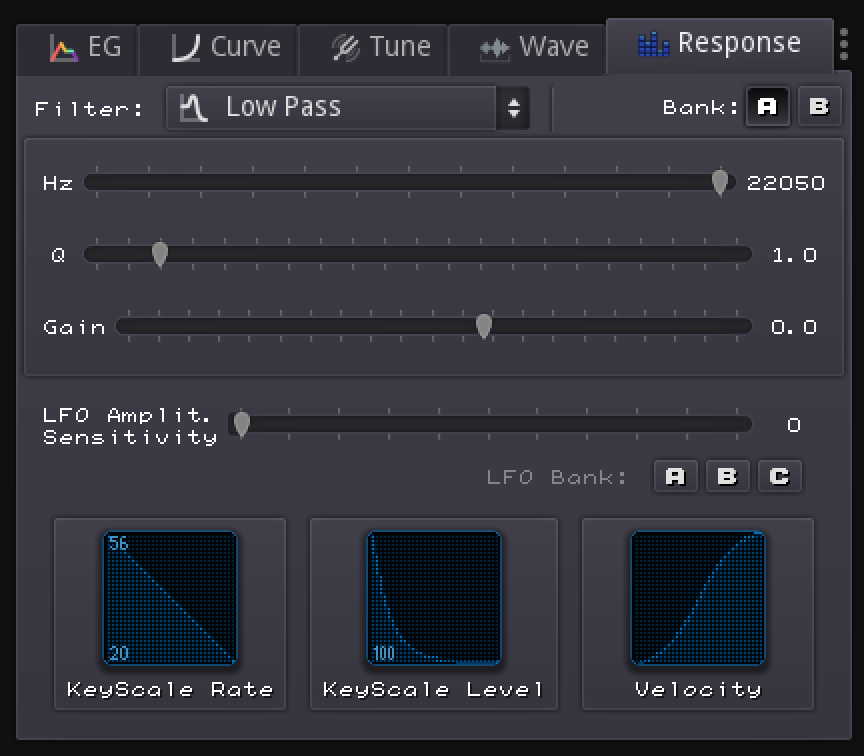Click the Q resonance slider handle

(160, 254)
